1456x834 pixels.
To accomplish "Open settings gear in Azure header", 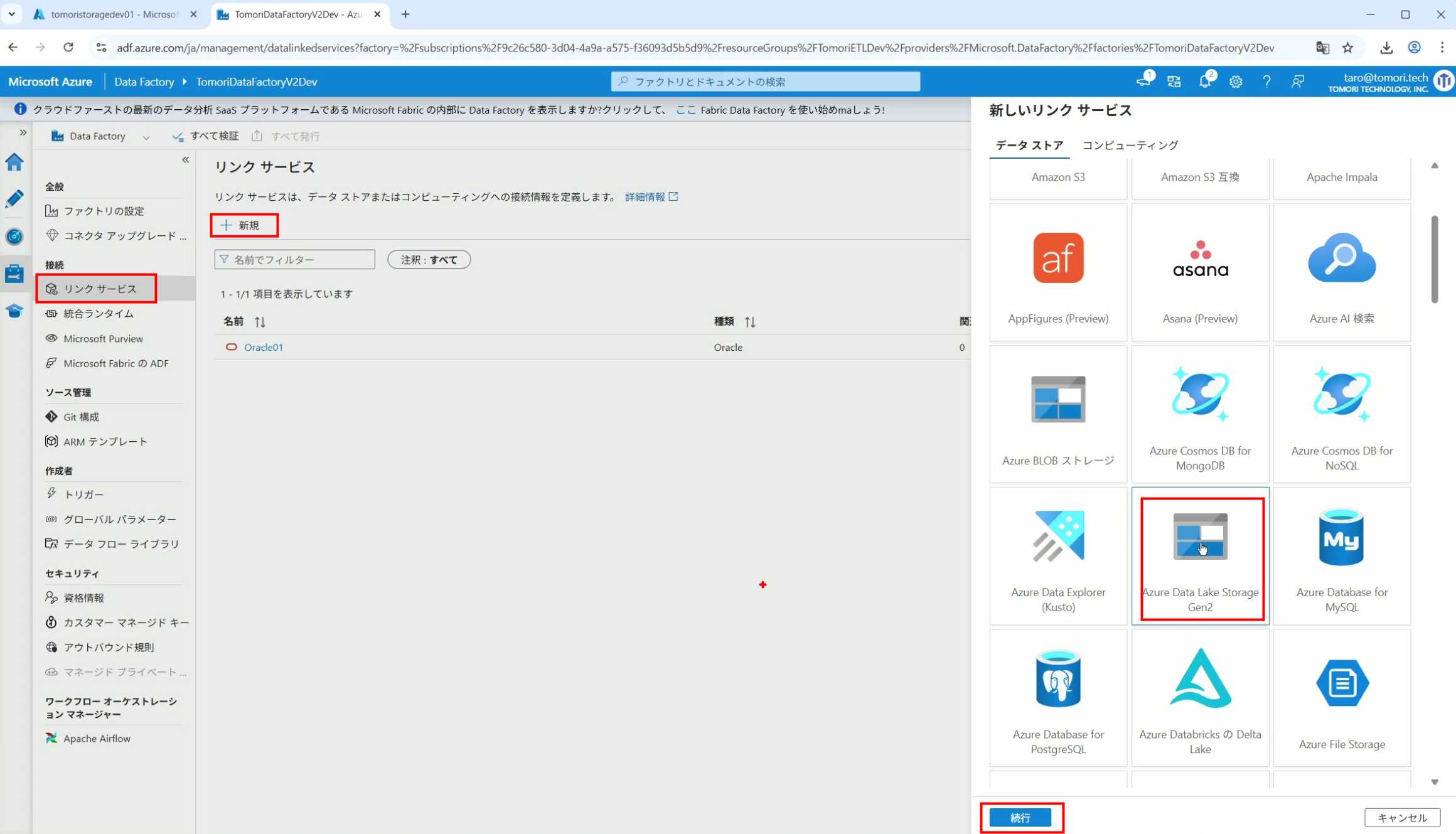I will (x=1236, y=82).
